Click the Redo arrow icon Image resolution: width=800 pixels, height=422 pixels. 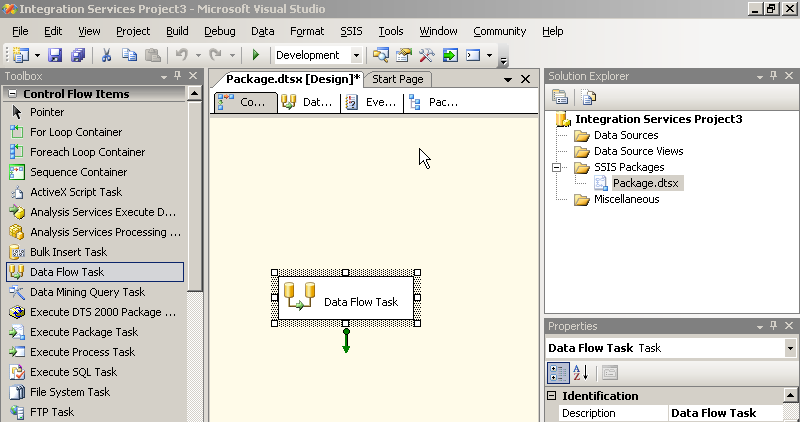pyautogui.click(x=215, y=55)
